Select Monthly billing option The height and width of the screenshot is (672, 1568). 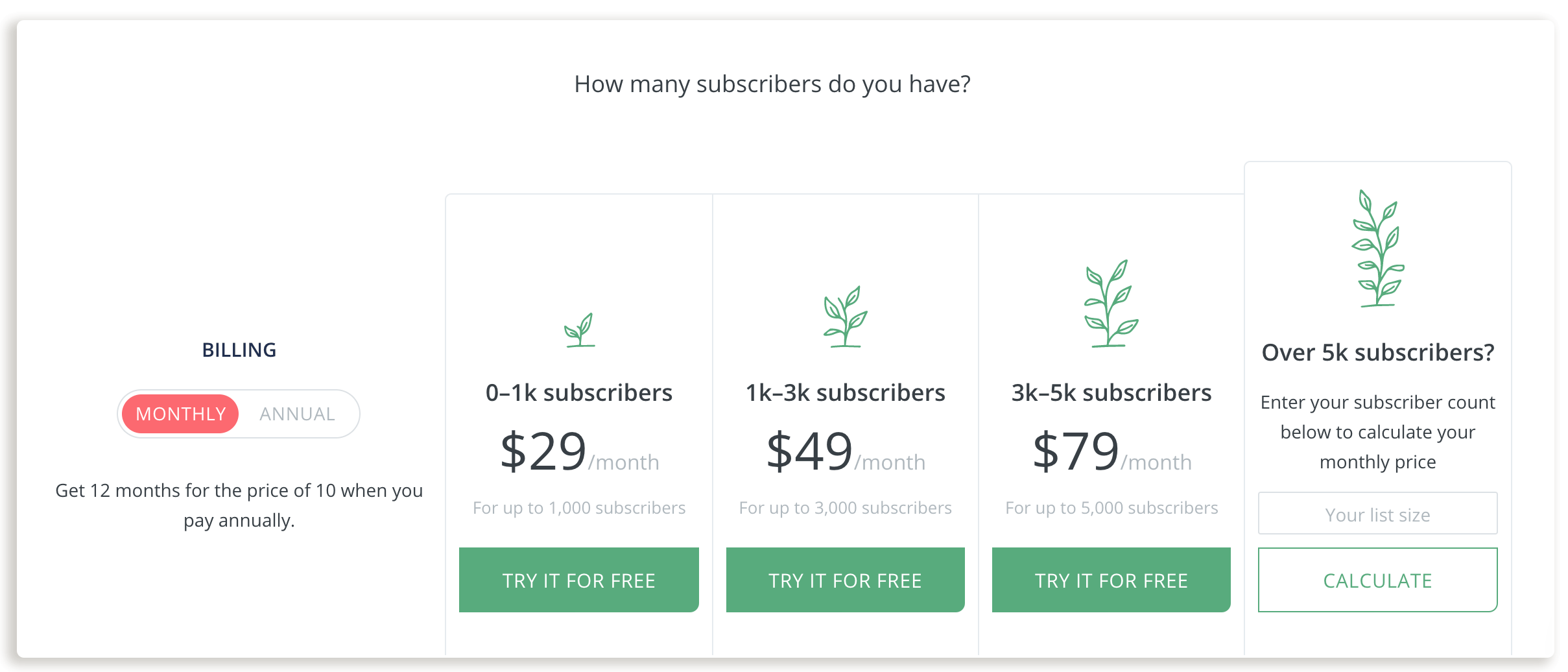click(x=180, y=414)
